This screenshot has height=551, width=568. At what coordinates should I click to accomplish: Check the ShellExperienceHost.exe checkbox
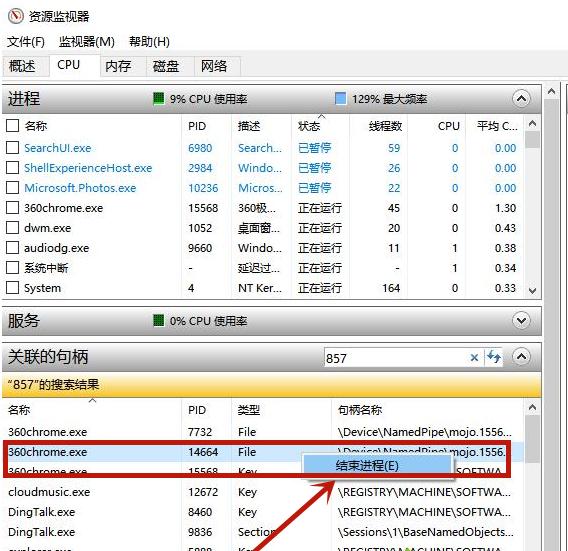click(12, 167)
